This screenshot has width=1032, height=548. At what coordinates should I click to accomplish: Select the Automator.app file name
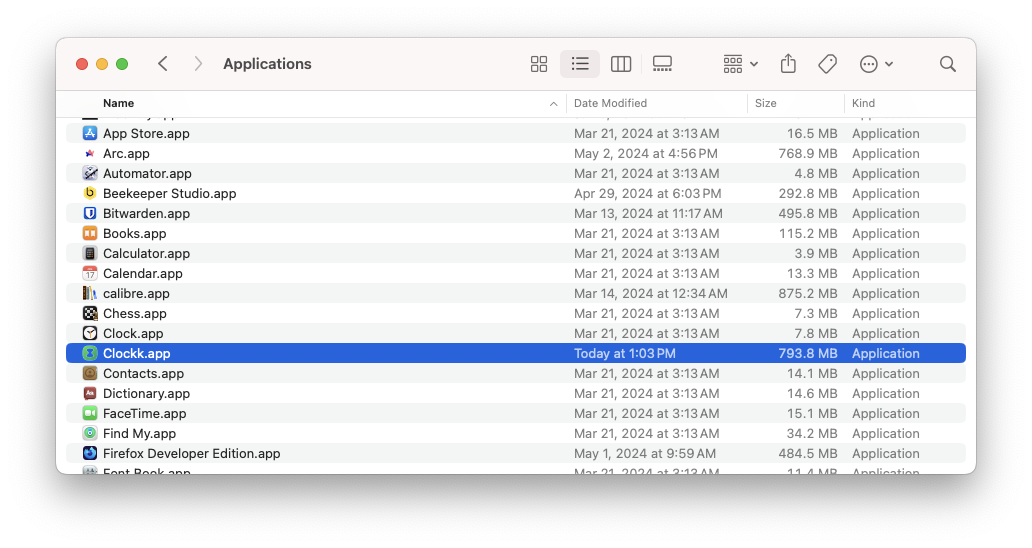(x=147, y=174)
